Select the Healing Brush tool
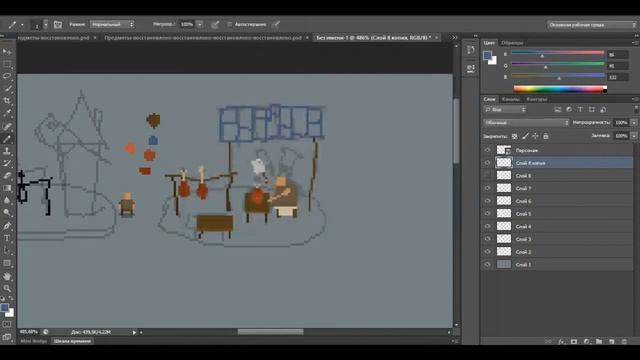 click(7, 127)
